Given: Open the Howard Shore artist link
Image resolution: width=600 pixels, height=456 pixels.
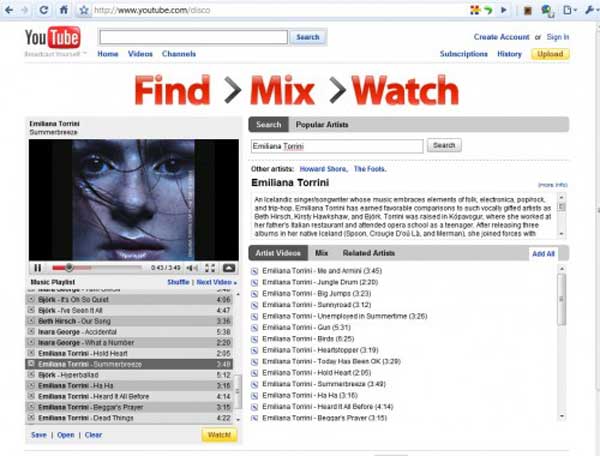Looking at the screenshot, I should click(x=323, y=169).
